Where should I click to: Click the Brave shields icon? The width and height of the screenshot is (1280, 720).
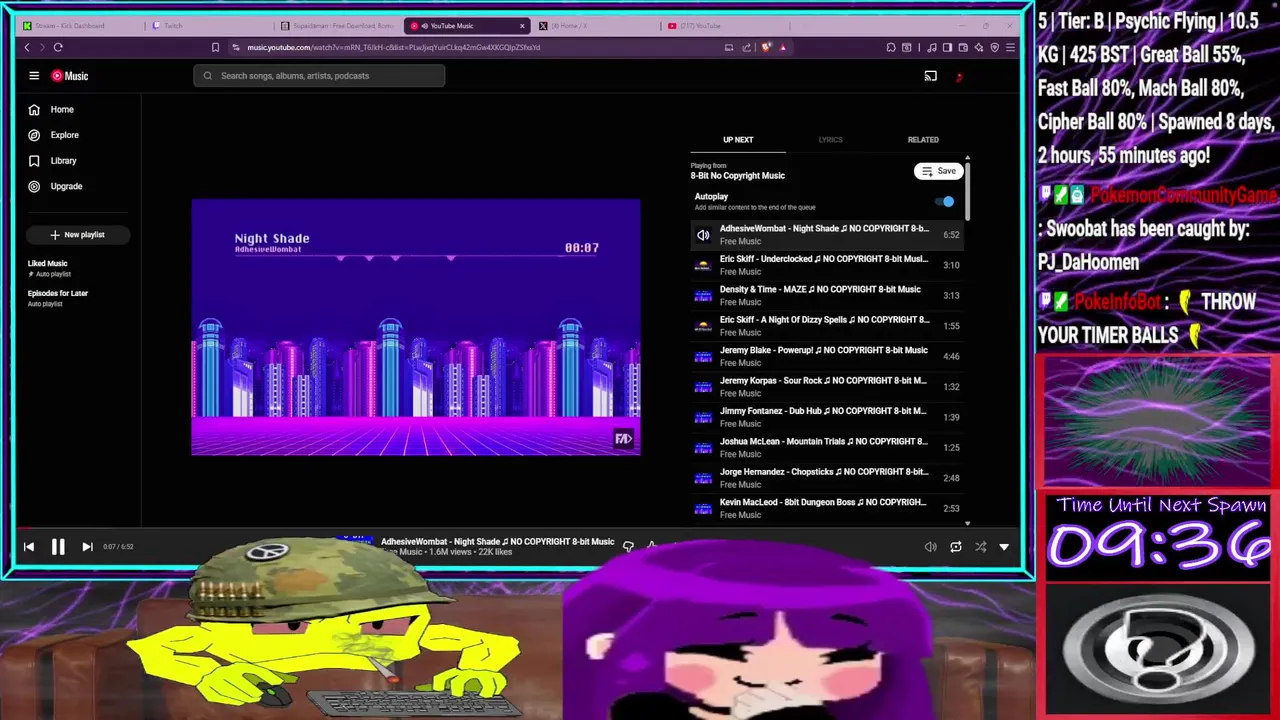click(x=766, y=47)
